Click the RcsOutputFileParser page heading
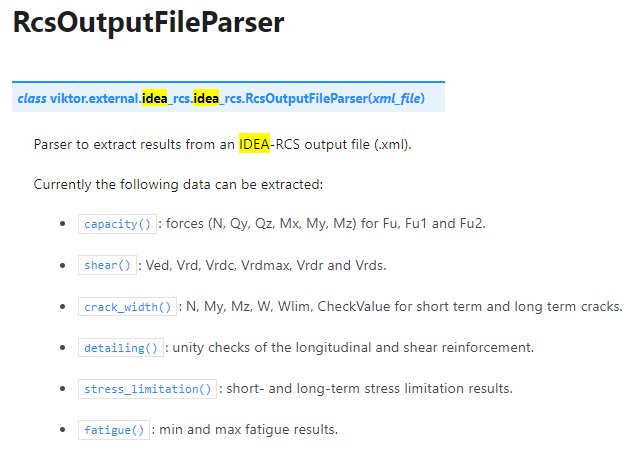This screenshot has height=450, width=630. (x=149, y=22)
